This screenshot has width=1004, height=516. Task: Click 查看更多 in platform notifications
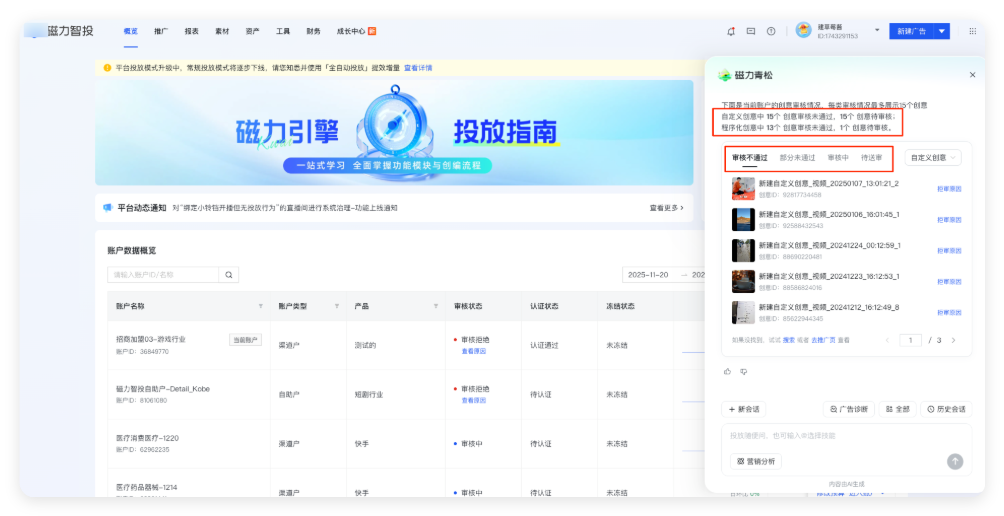[666, 208]
